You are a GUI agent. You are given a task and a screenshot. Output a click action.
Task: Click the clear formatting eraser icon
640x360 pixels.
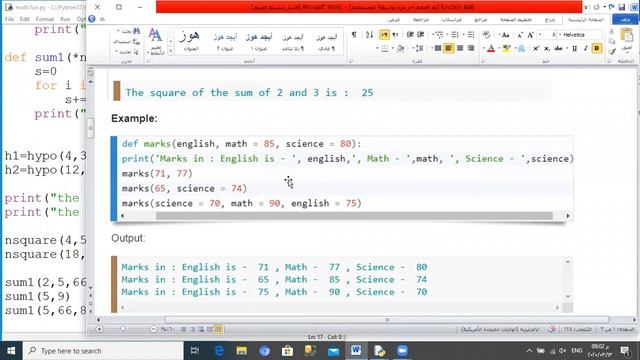(486, 35)
